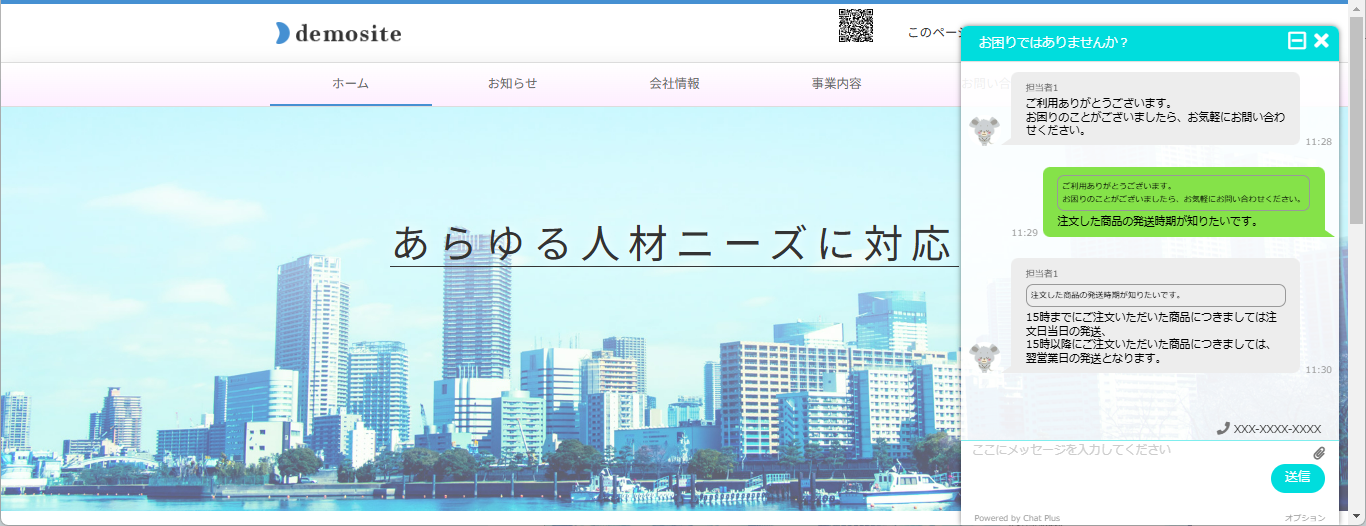Click the chat header お困りではありませんか？
Image resolution: width=1366 pixels, height=526 pixels.
coord(1054,42)
